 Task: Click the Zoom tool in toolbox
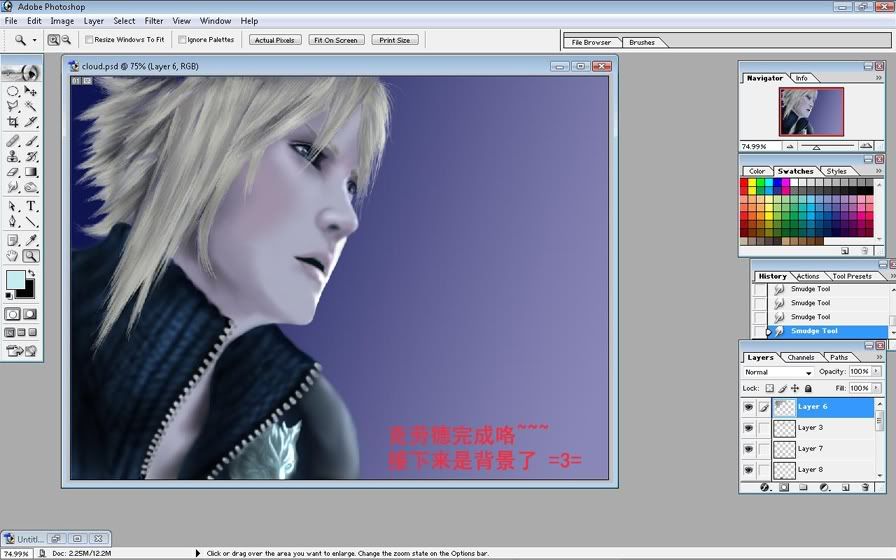click(x=30, y=256)
